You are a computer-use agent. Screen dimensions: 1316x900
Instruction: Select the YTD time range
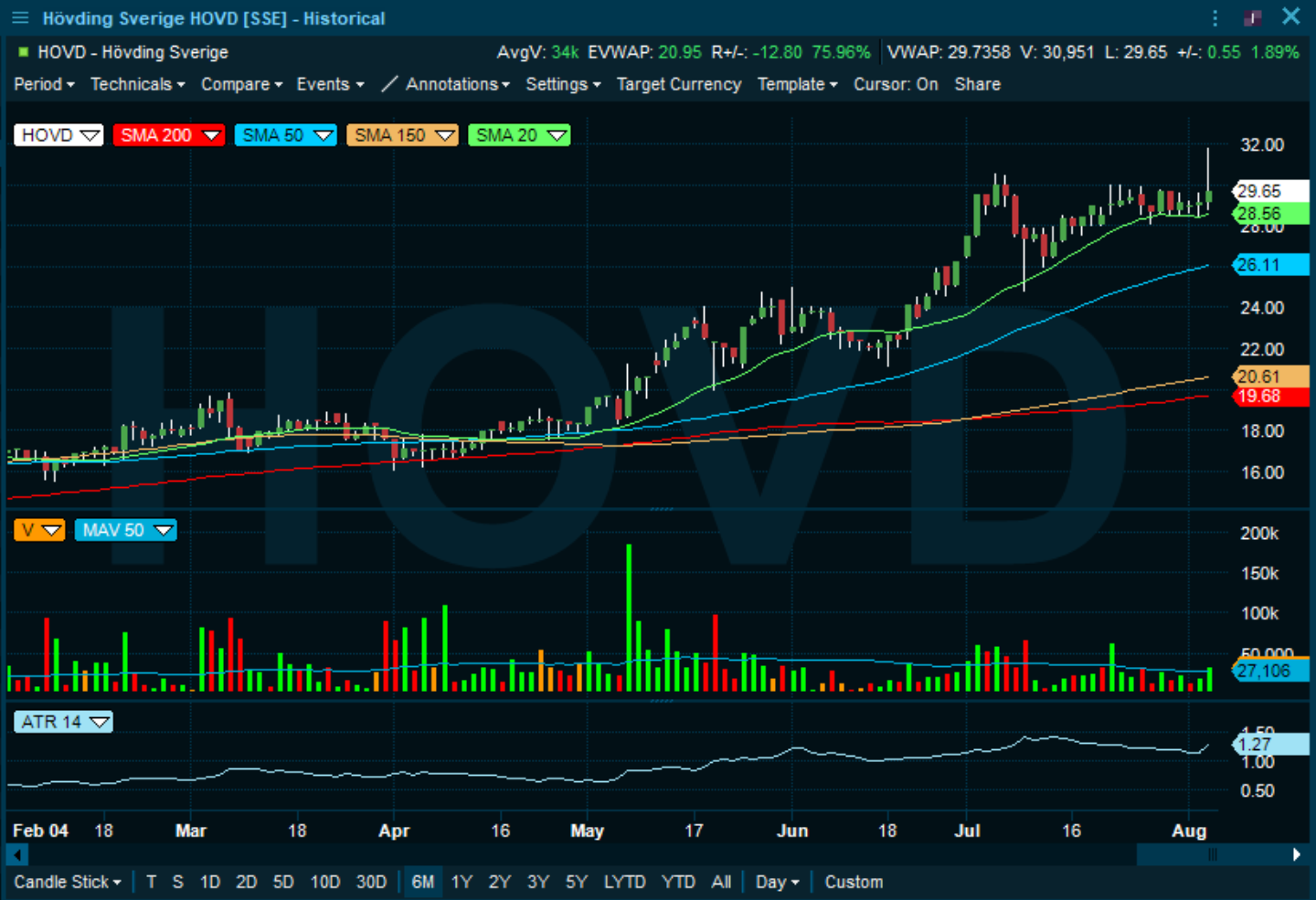coord(678,882)
